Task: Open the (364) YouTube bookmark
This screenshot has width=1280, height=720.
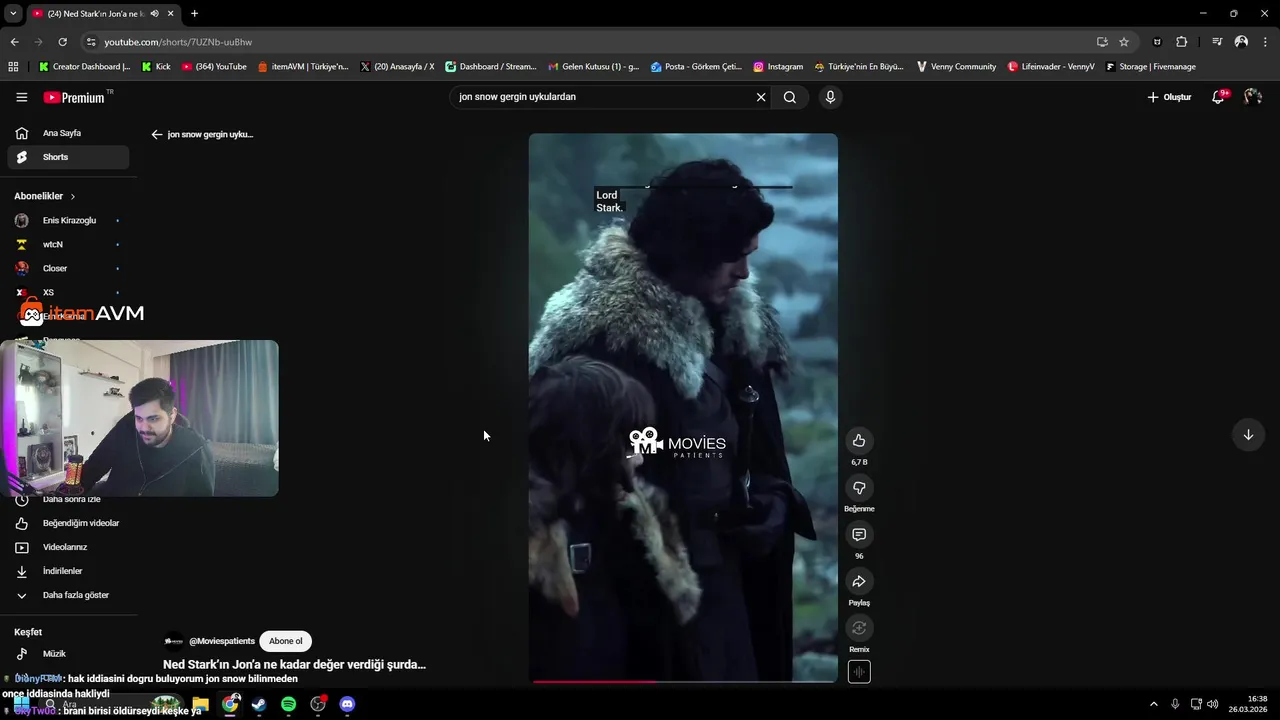Action: coord(214,67)
